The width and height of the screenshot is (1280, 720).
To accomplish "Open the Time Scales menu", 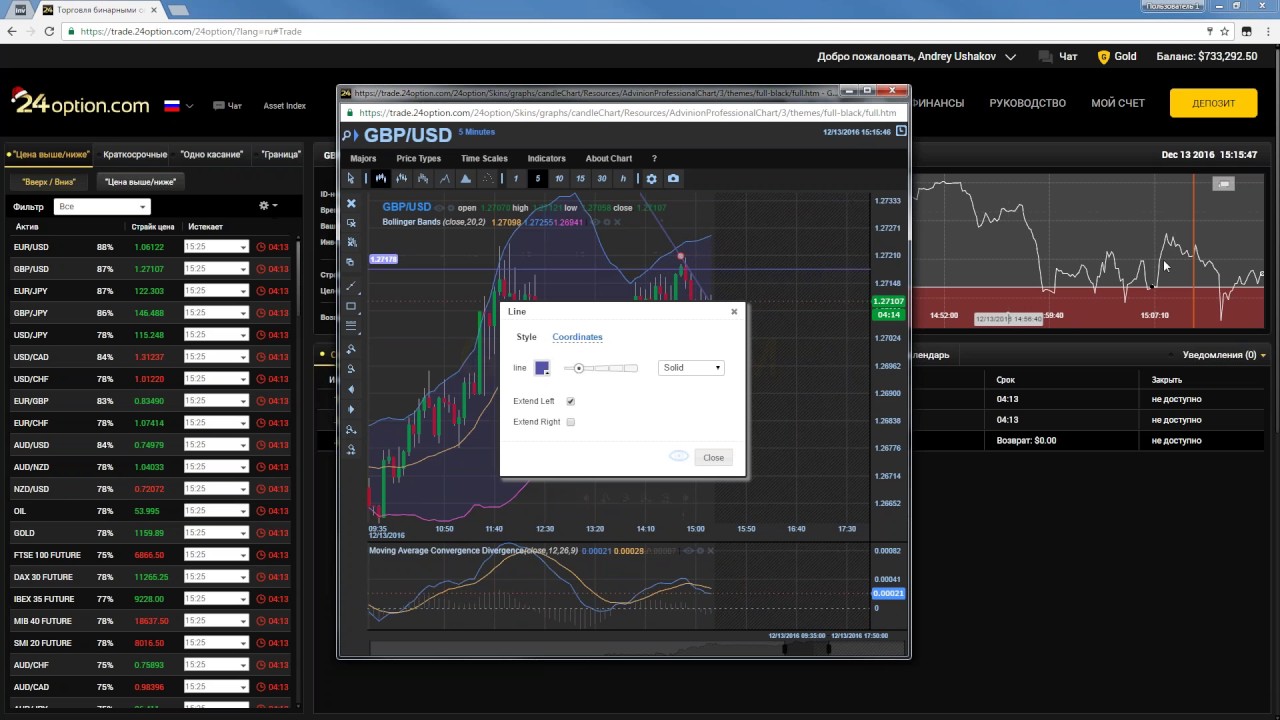I will pyautogui.click(x=484, y=158).
